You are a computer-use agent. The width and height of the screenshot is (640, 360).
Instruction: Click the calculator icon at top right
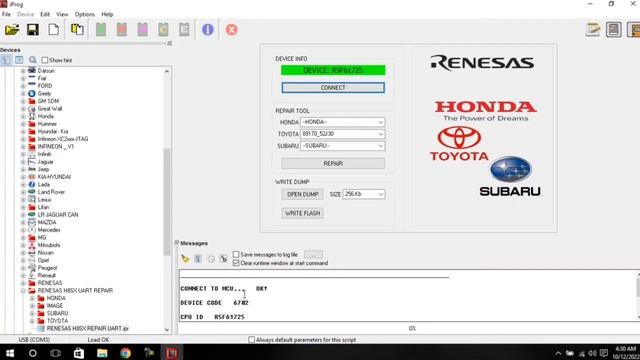[613, 29]
